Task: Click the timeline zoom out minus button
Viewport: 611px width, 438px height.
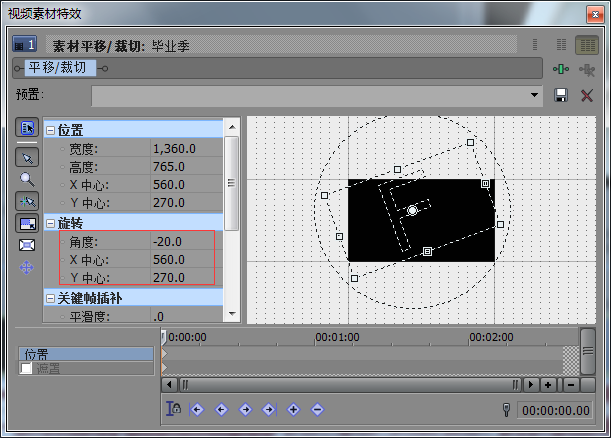Action: (569, 384)
